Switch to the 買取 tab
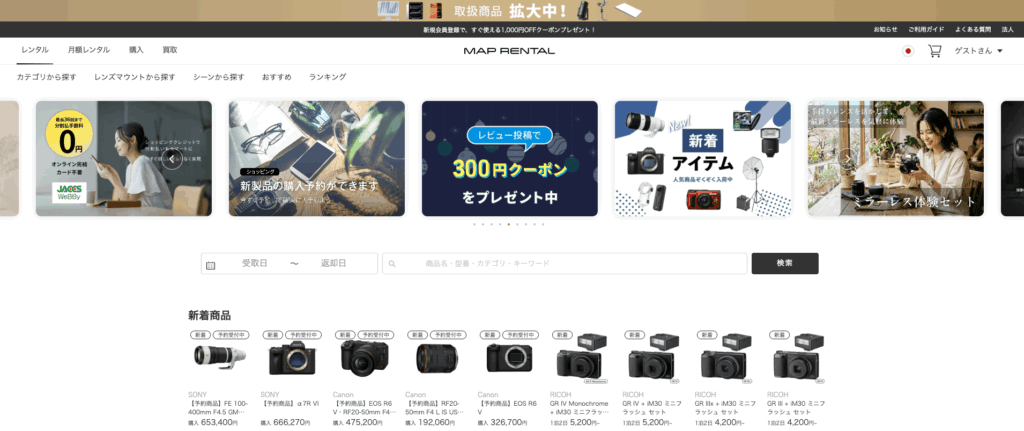The height and width of the screenshot is (431, 1024). click(170, 50)
